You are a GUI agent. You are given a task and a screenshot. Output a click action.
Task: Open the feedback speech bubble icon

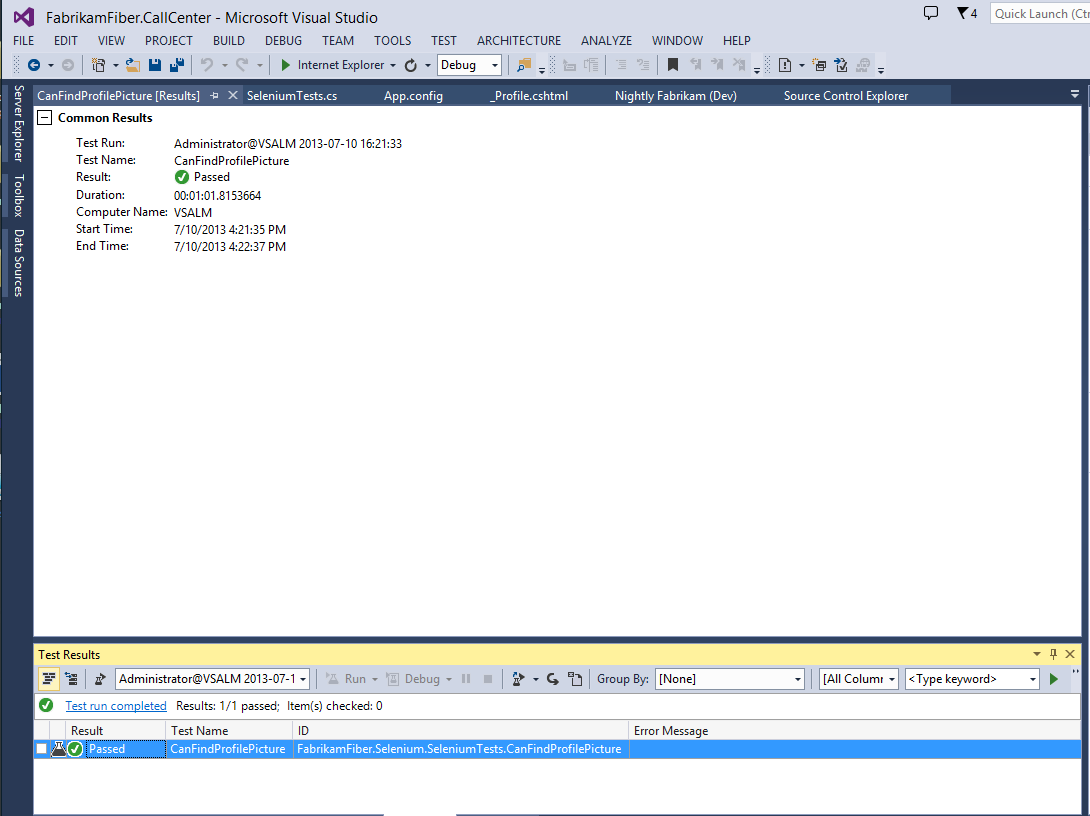click(931, 13)
